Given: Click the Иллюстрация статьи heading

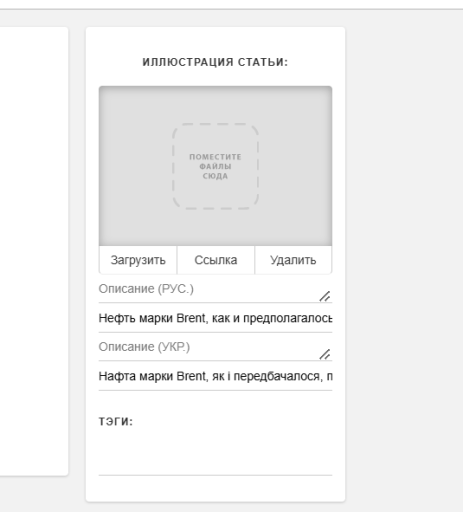Looking at the screenshot, I should (215, 62).
